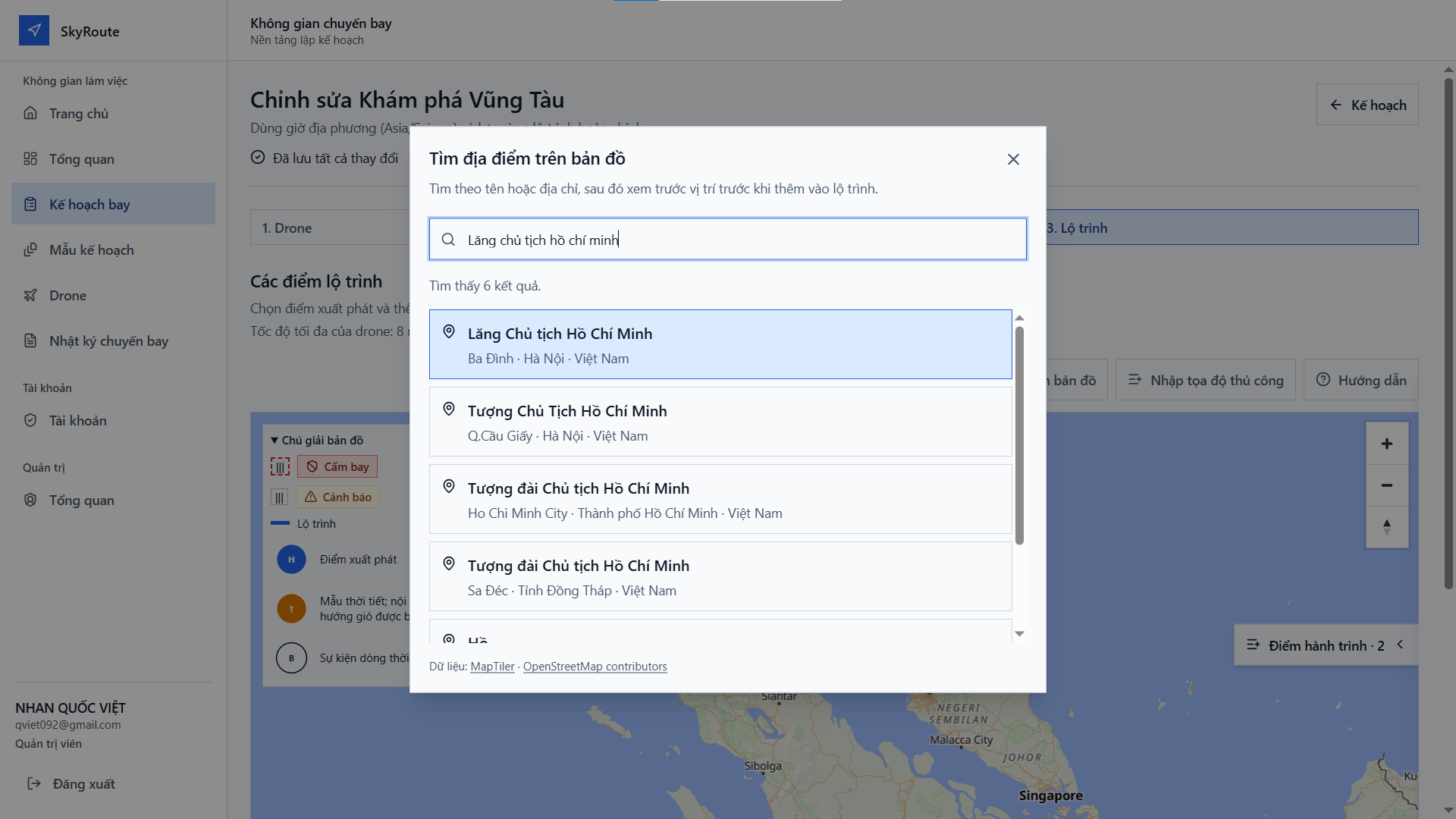Viewport: 1456px width, 819px height.
Task: Expand the Điểm hành trình panel chevron
Action: tap(1400, 645)
